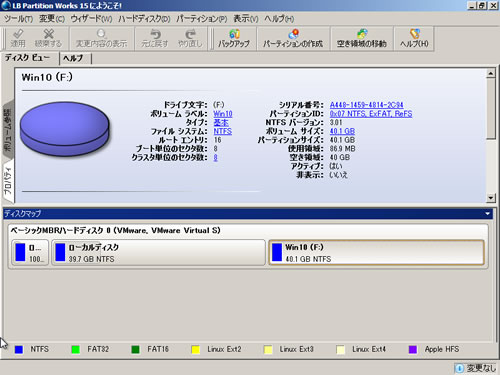
Task: Select the ローカルディスク 39.7 GB partition block
Action: coord(158,253)
